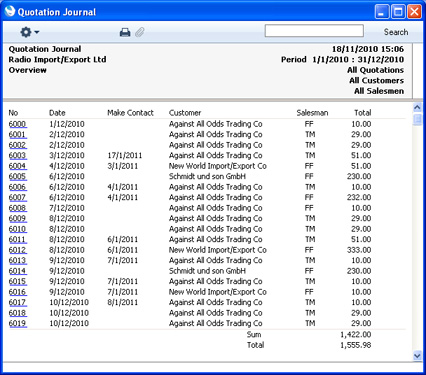The width and height of the screenshot is (426, 375).
Task: Minimize the Quotation Journal window
Action: (382, 12)
